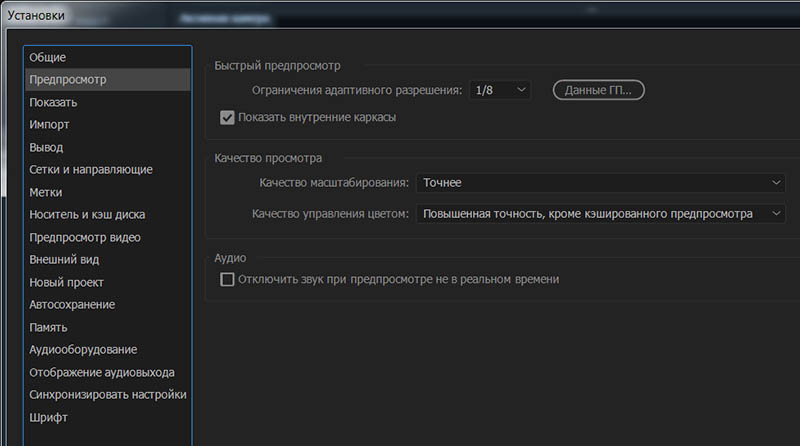800x446 pixels.
Task: Select "Аудиооборудование" in the list
Action: [83, 349]
